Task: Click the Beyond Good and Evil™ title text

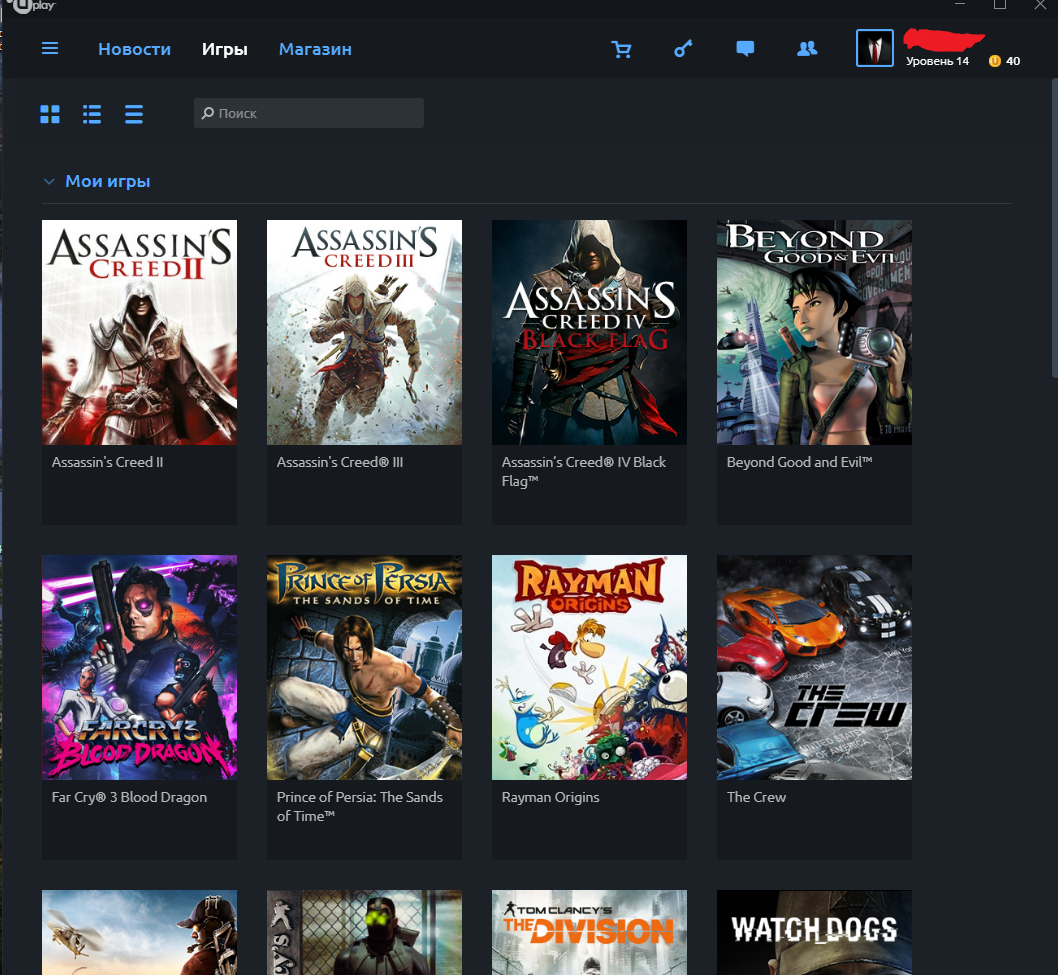Action: pyautogui.click(x=800, y=462)
